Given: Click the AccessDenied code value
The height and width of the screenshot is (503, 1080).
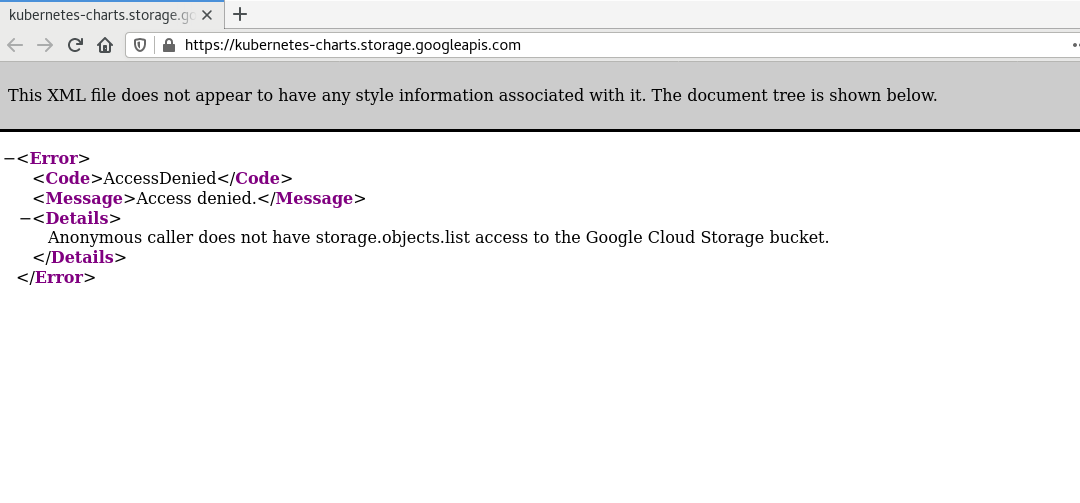Looking at the screenshot, I should tap(160, 178).
